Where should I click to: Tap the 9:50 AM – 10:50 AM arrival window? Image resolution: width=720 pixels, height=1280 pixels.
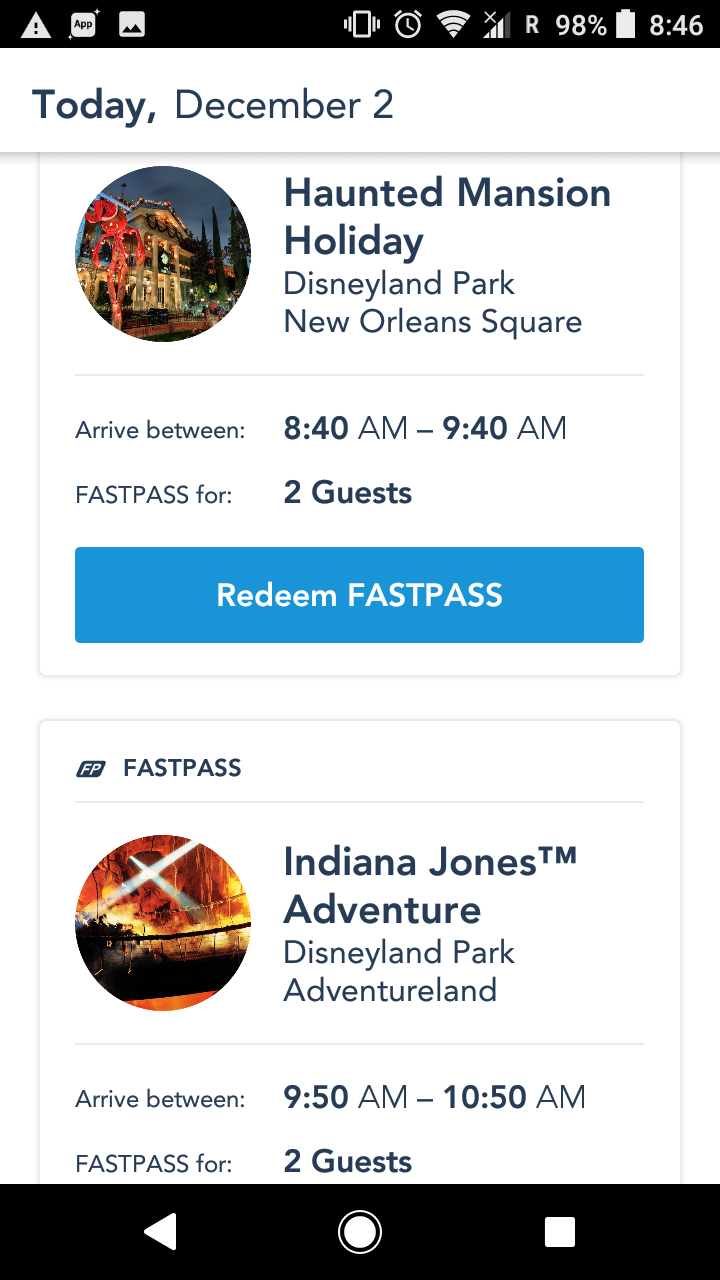tap(434, 1097)
